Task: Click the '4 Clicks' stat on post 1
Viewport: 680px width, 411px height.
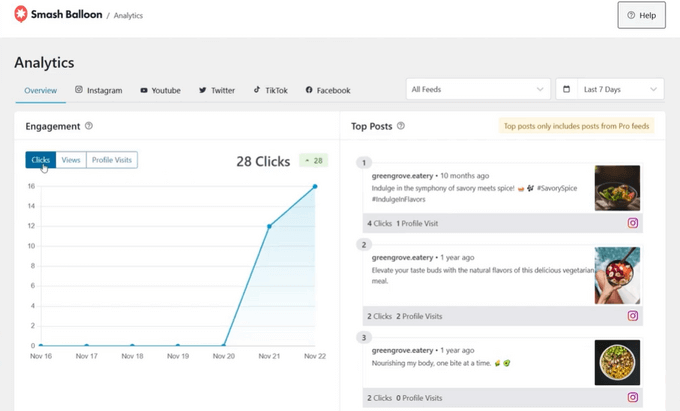Action: click(x=379, y=223)
